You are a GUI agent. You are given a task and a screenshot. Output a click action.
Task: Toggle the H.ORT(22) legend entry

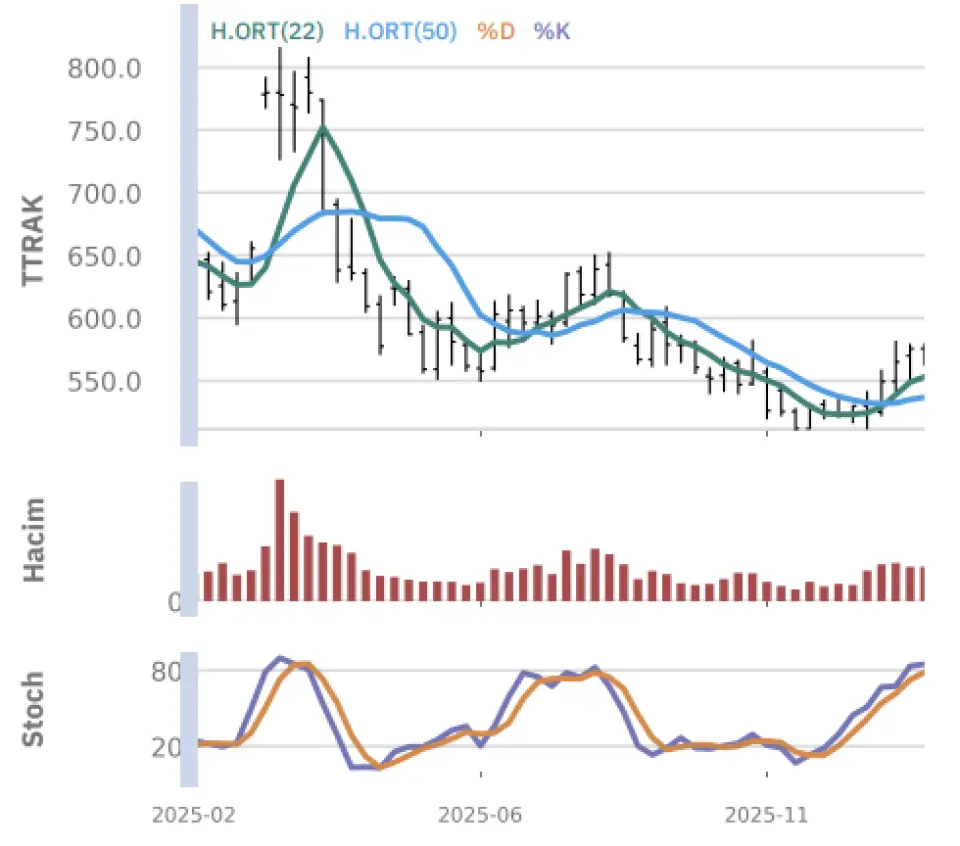point(267,31)
